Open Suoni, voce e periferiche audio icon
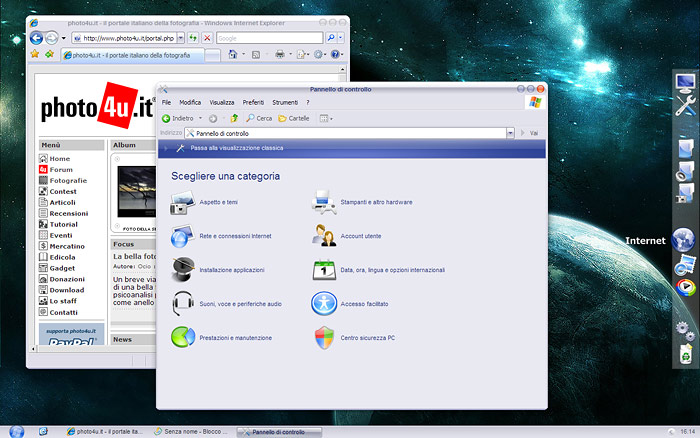700x438 pixels. click(182, 304)
